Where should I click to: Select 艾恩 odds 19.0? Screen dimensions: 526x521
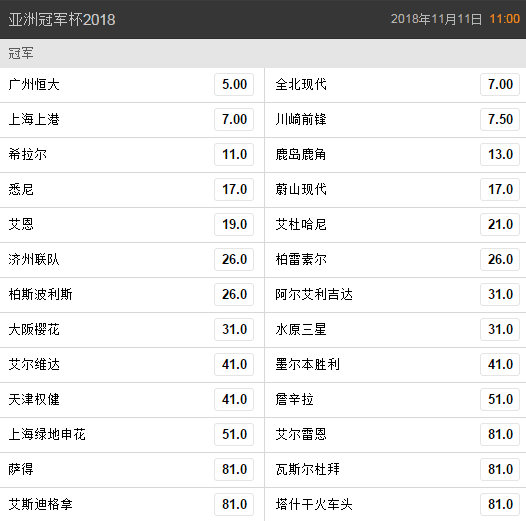[234, 224]
